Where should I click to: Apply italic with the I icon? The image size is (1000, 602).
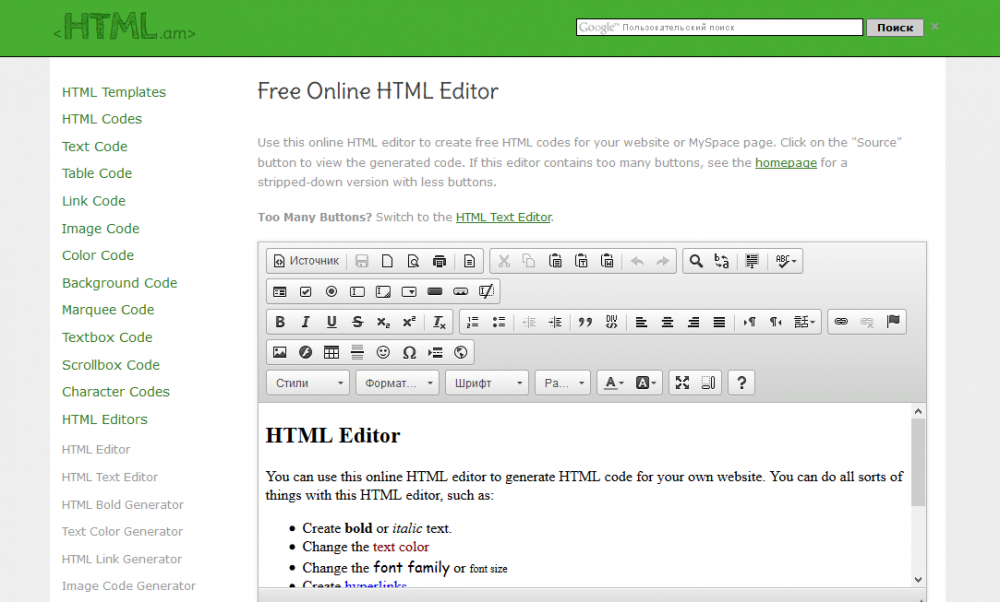(306, 322)
